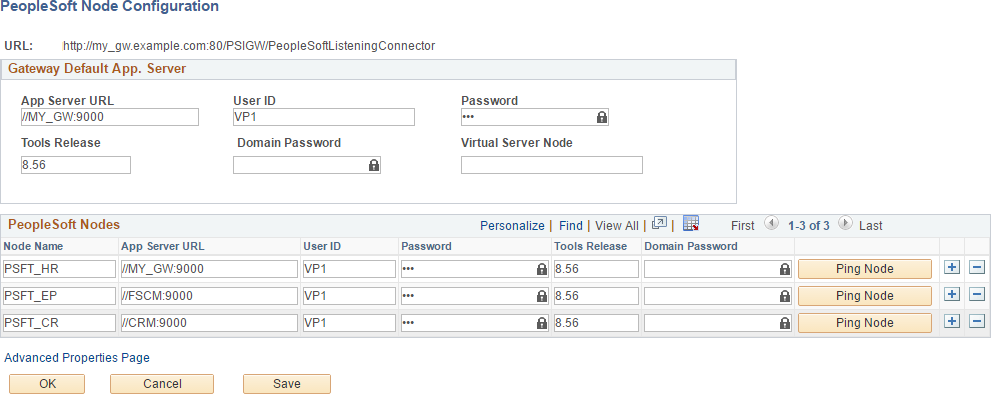Click the Domain Password column header
The width and height of the screenshot is (991, 394).
[x=691, y=246]
